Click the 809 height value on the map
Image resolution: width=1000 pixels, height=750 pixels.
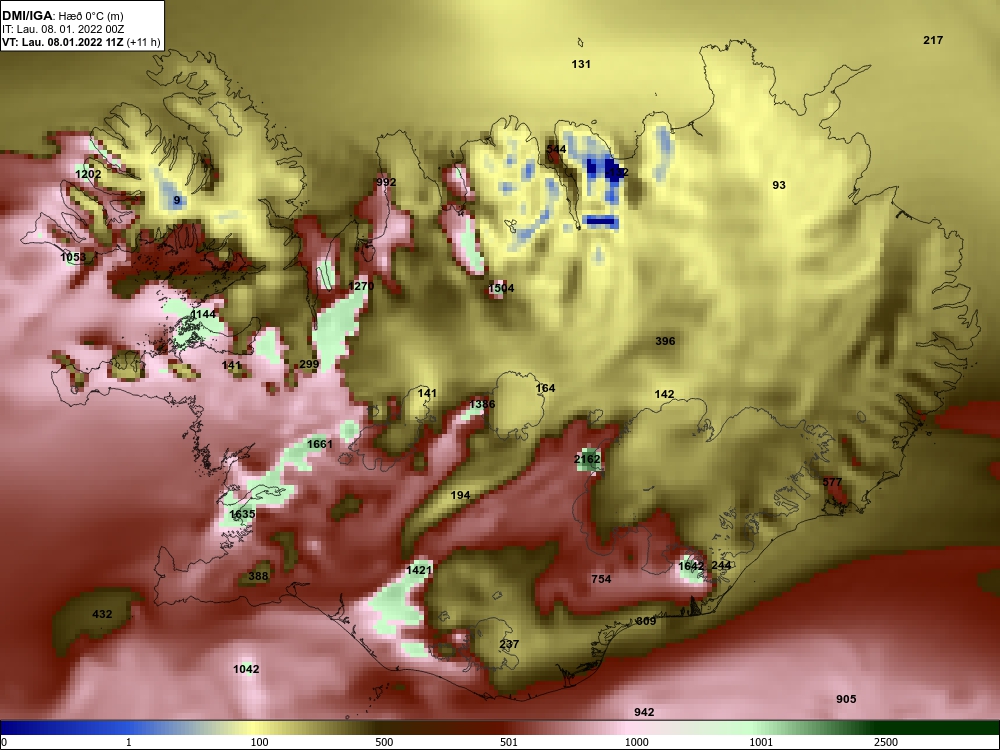click(646, 621)
